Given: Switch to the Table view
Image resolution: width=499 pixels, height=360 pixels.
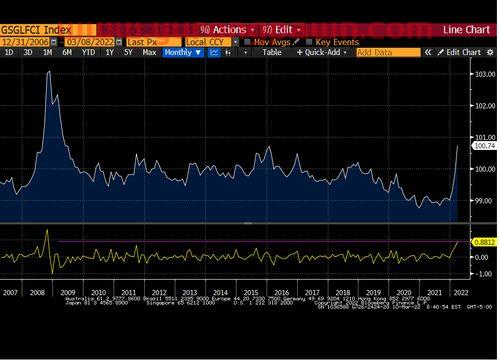Looking at the screenshot, I should pos(272,52).
